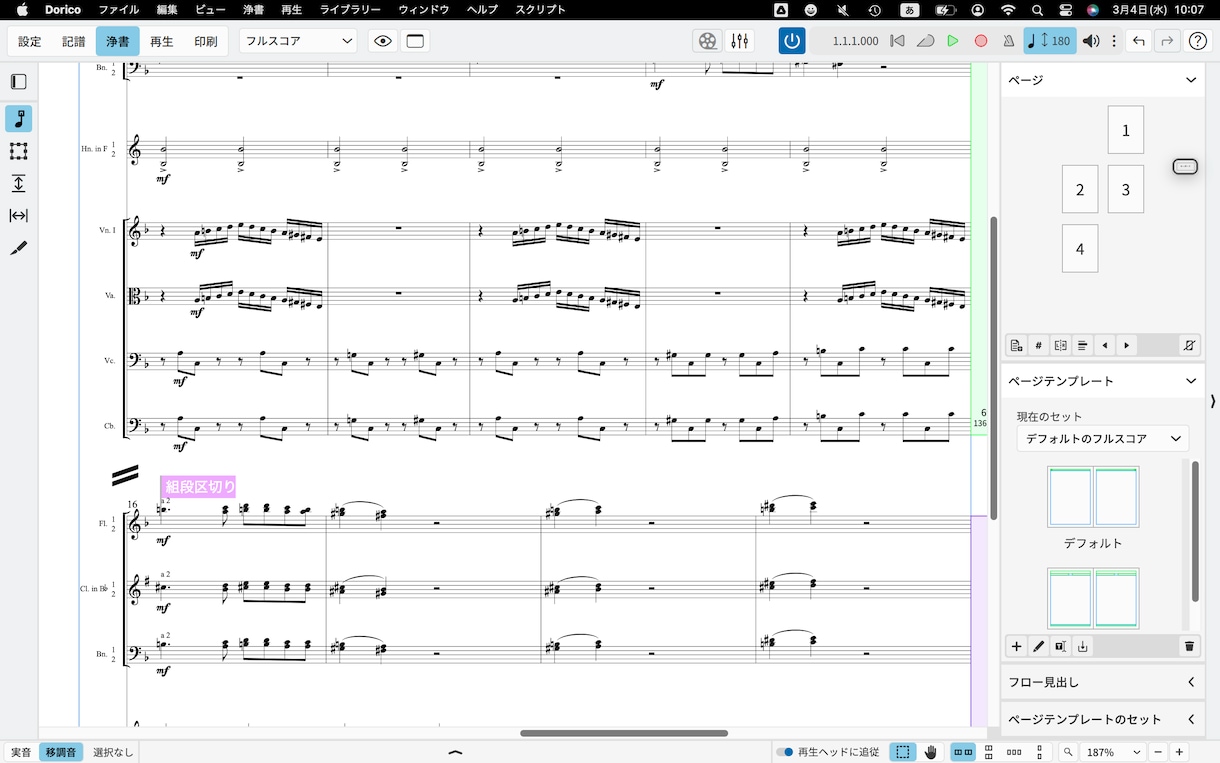Select the Graphic Editing tool in the left toolbox
Screen dimensions: 1220x763
(x=18, y=119)
